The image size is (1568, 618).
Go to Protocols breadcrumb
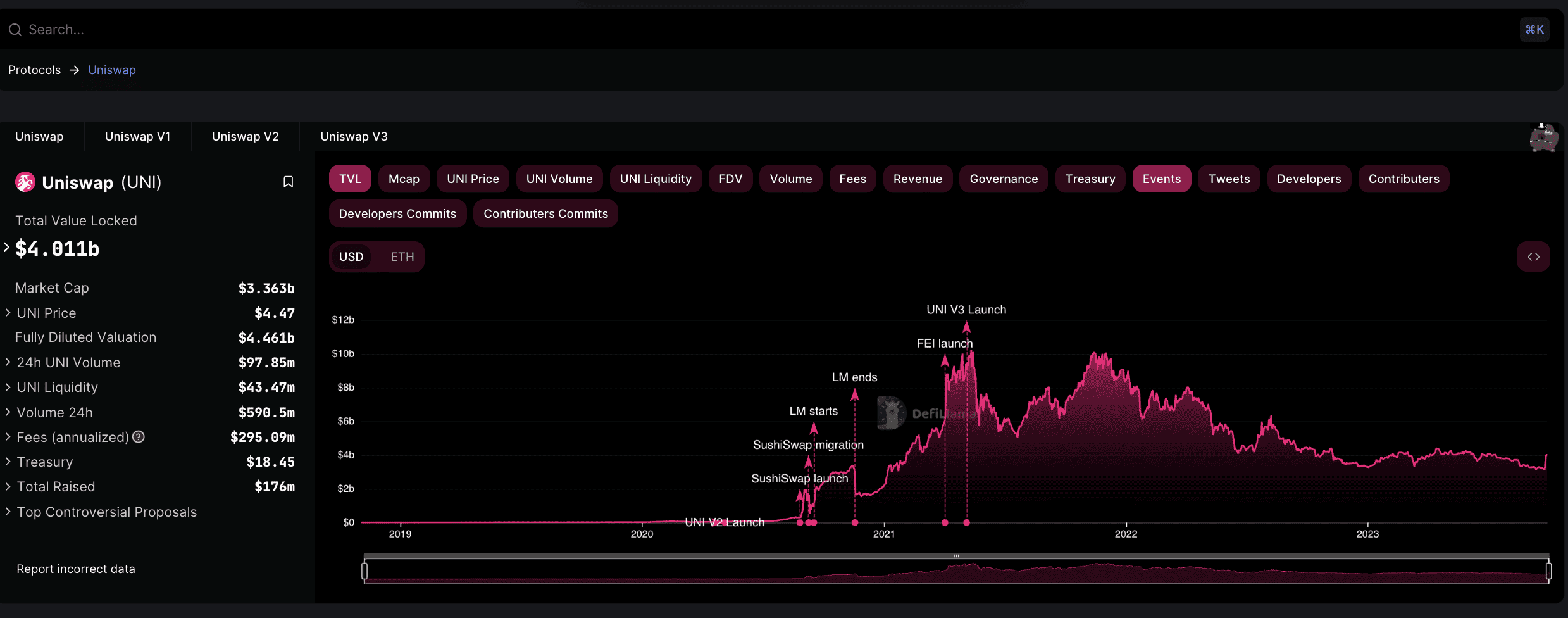[34, 70]
